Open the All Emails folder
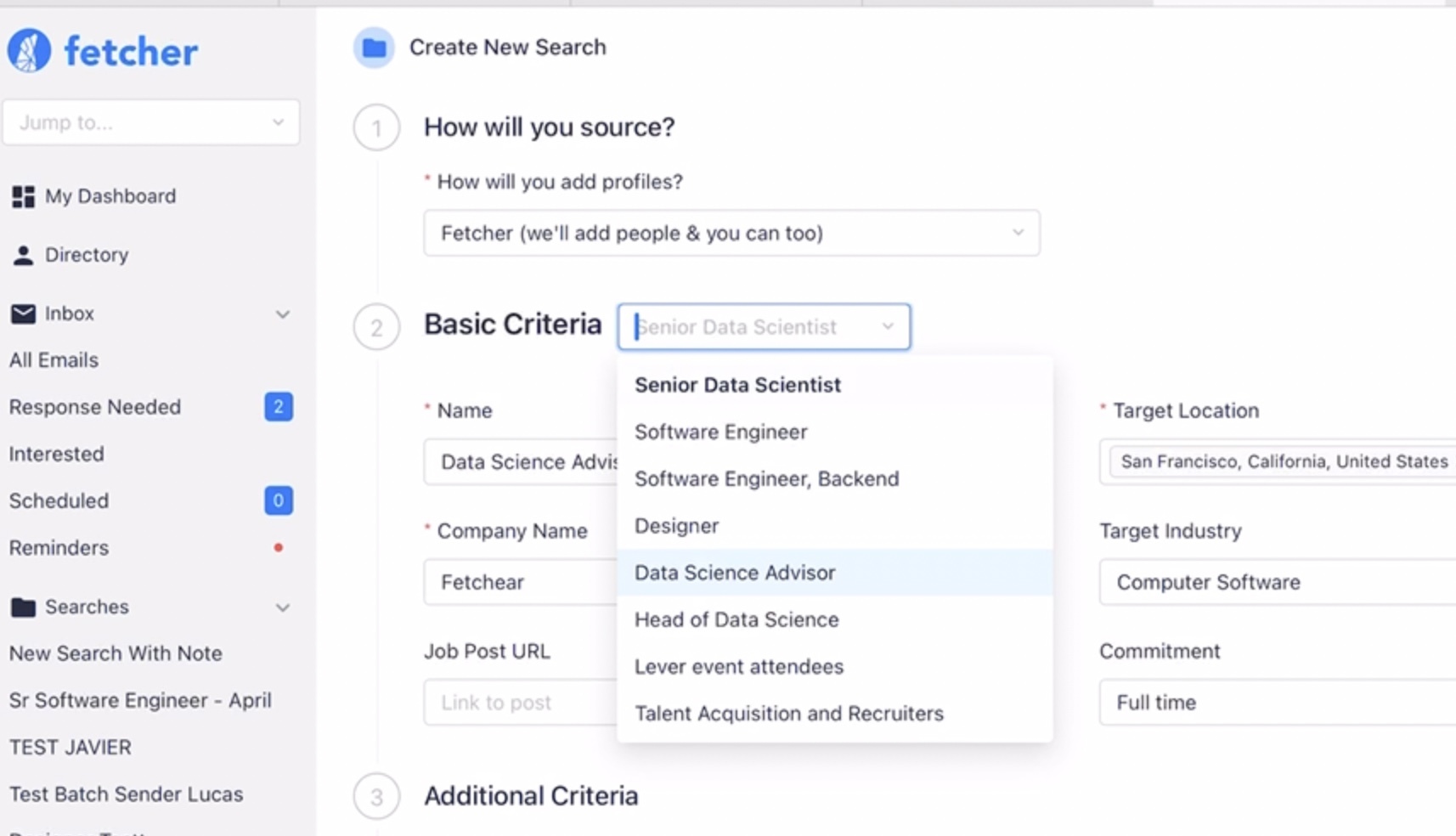This screenshot has height=836, width=1456. (54, 360)
